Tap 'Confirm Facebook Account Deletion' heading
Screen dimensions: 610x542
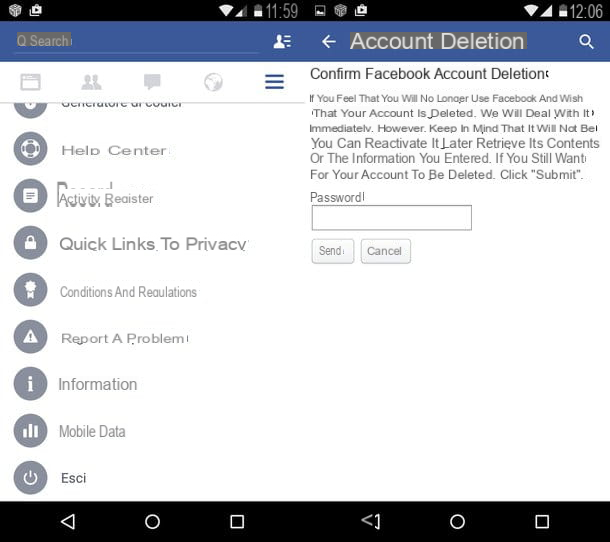pos(429,74)
